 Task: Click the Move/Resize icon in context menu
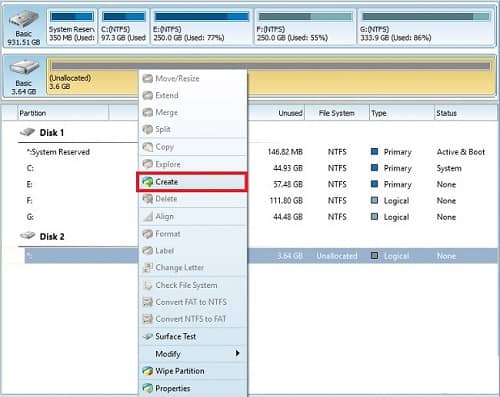click(x=147, y=79)
